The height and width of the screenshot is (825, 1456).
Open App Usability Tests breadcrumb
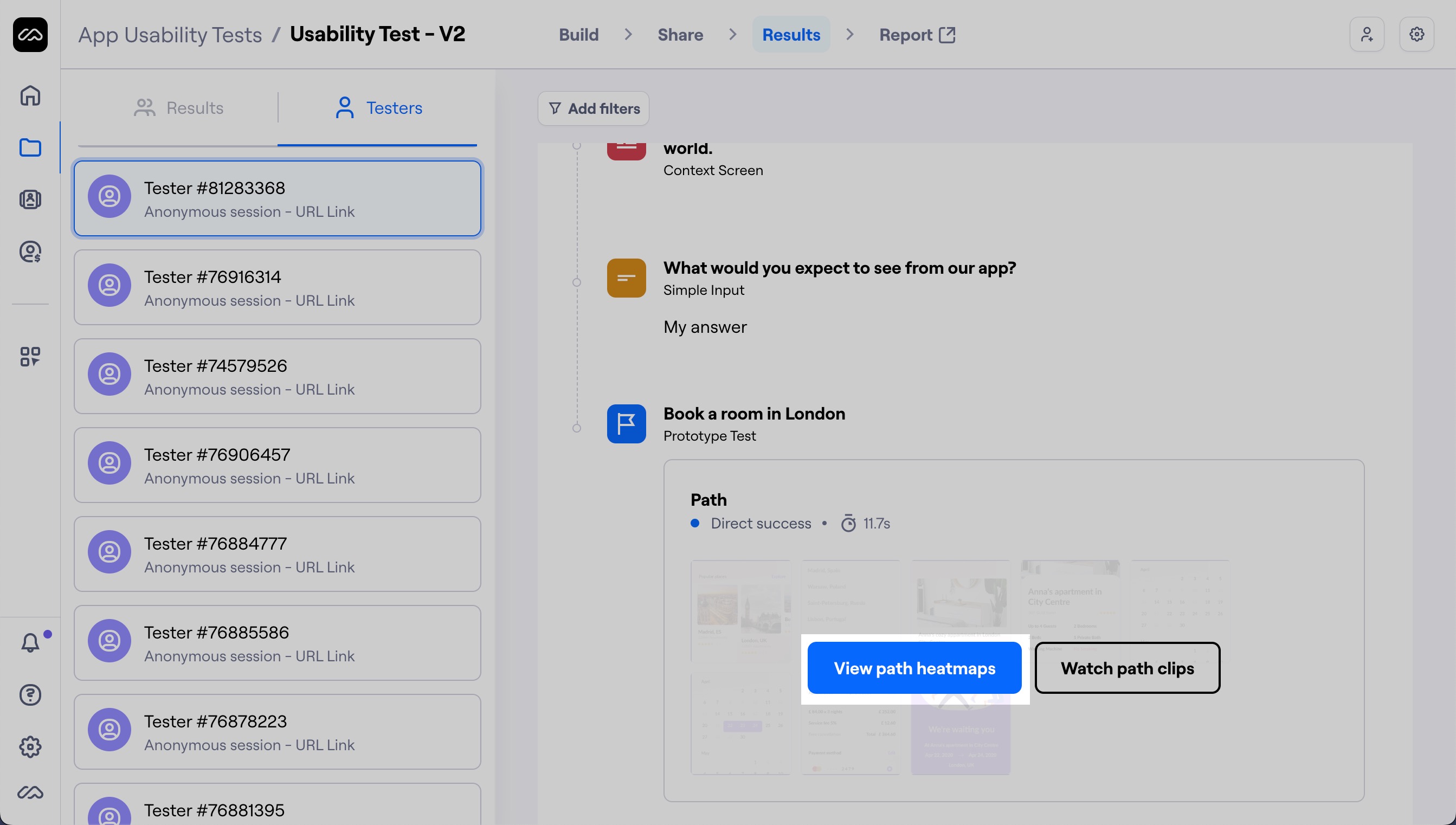[x=170, y=35]
